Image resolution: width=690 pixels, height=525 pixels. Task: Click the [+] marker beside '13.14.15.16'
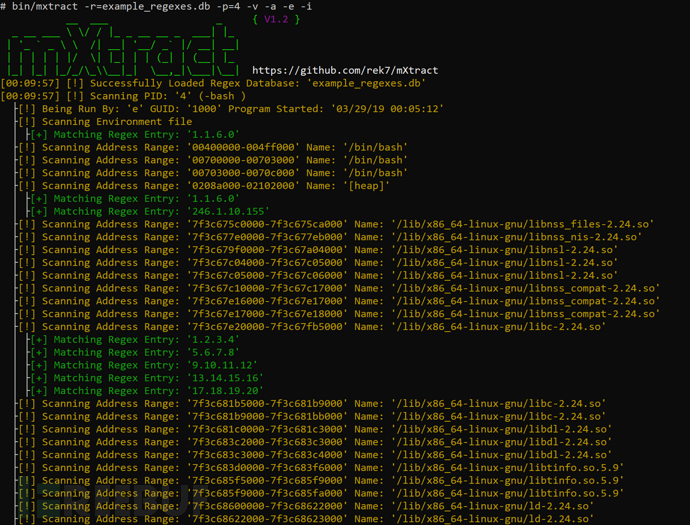pyautogui.click(x=39, y=378)
